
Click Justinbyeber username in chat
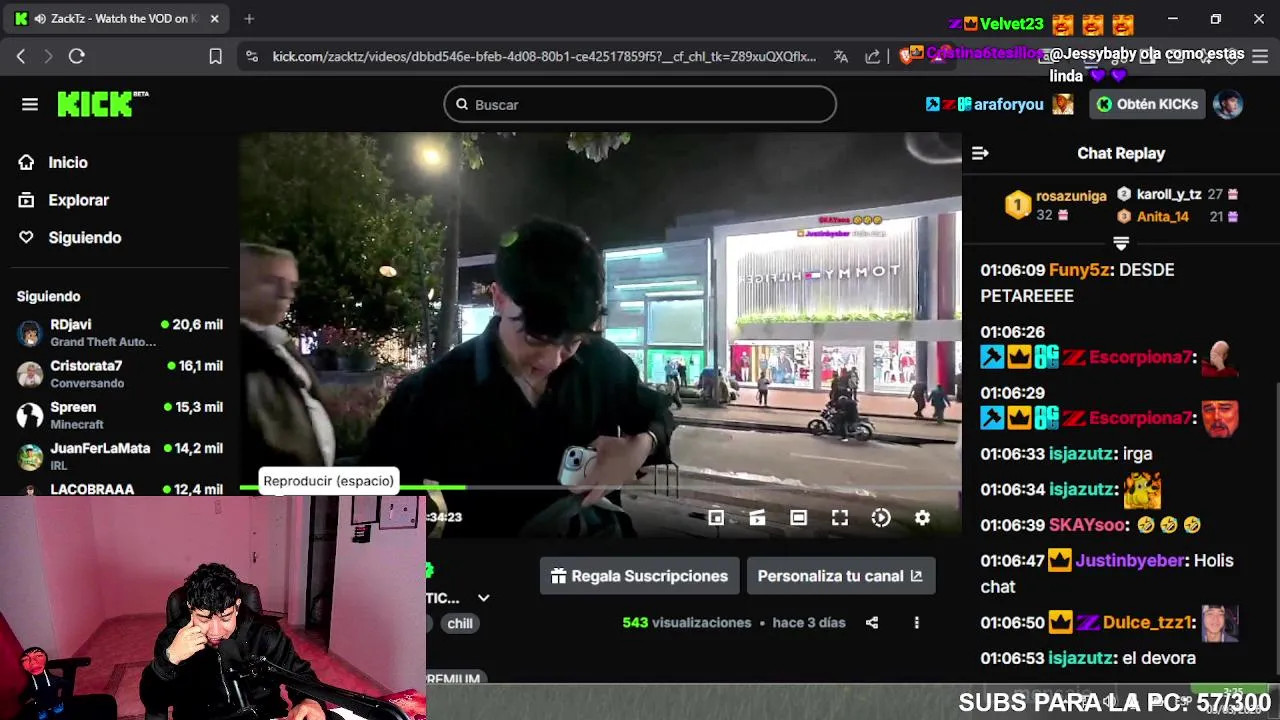(1130, 561)
